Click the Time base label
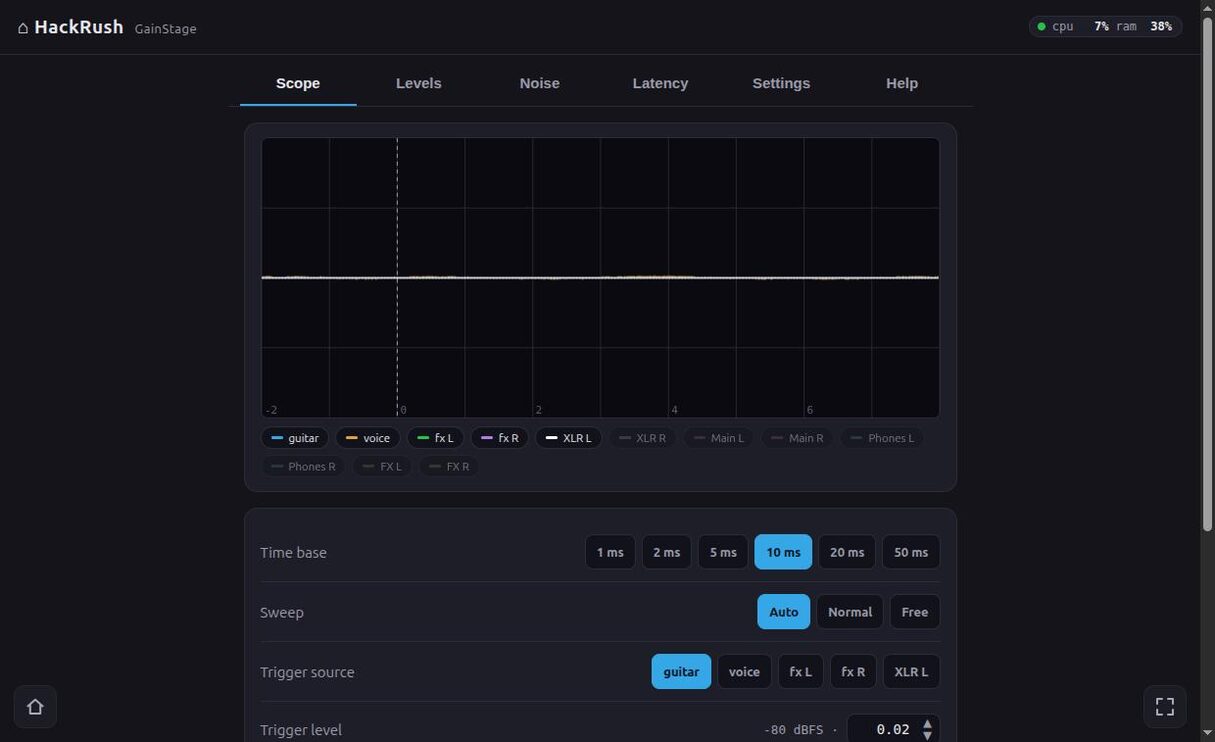This screenshot has height=742, width=1215. (293, 552)
